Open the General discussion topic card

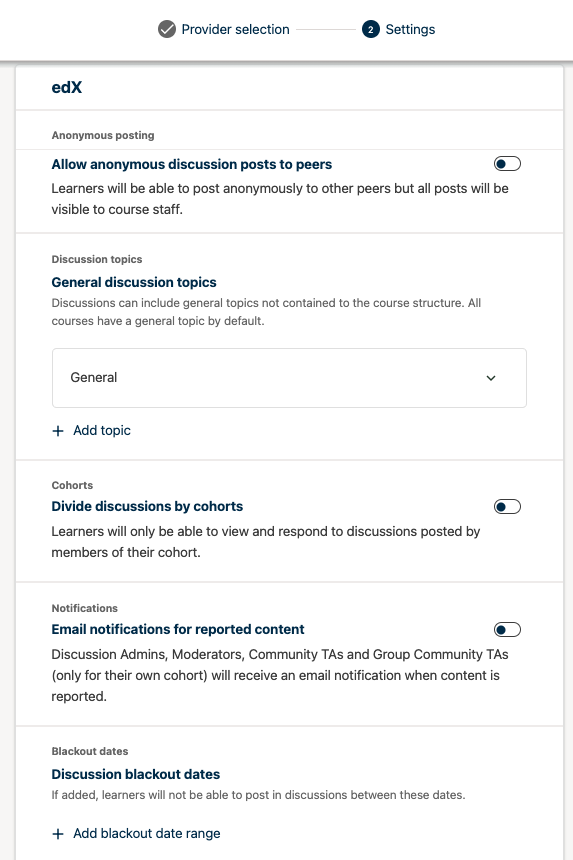click(x=289, y=378)
